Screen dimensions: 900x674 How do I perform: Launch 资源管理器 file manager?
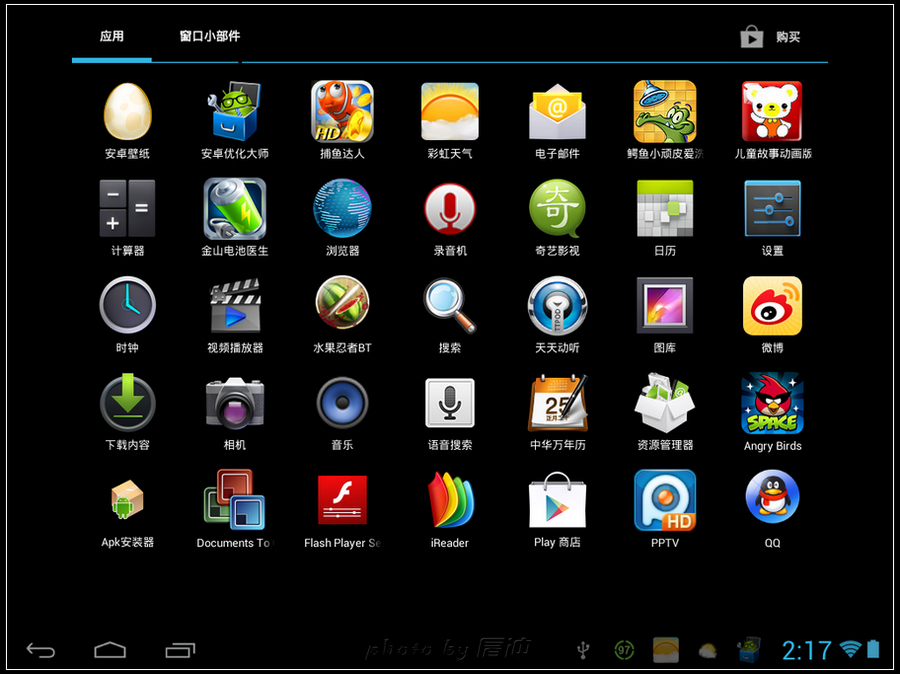point(665,402)
